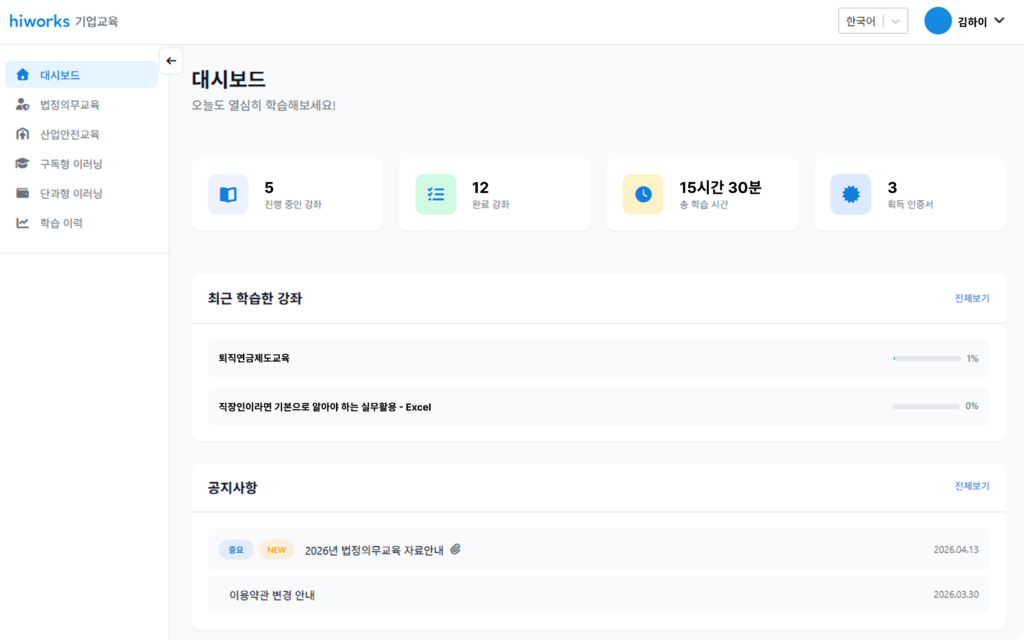1024x640 pixels.
Task: Click the attachment paperclip icon on 2026년 notice
Action: pos(455,549)
